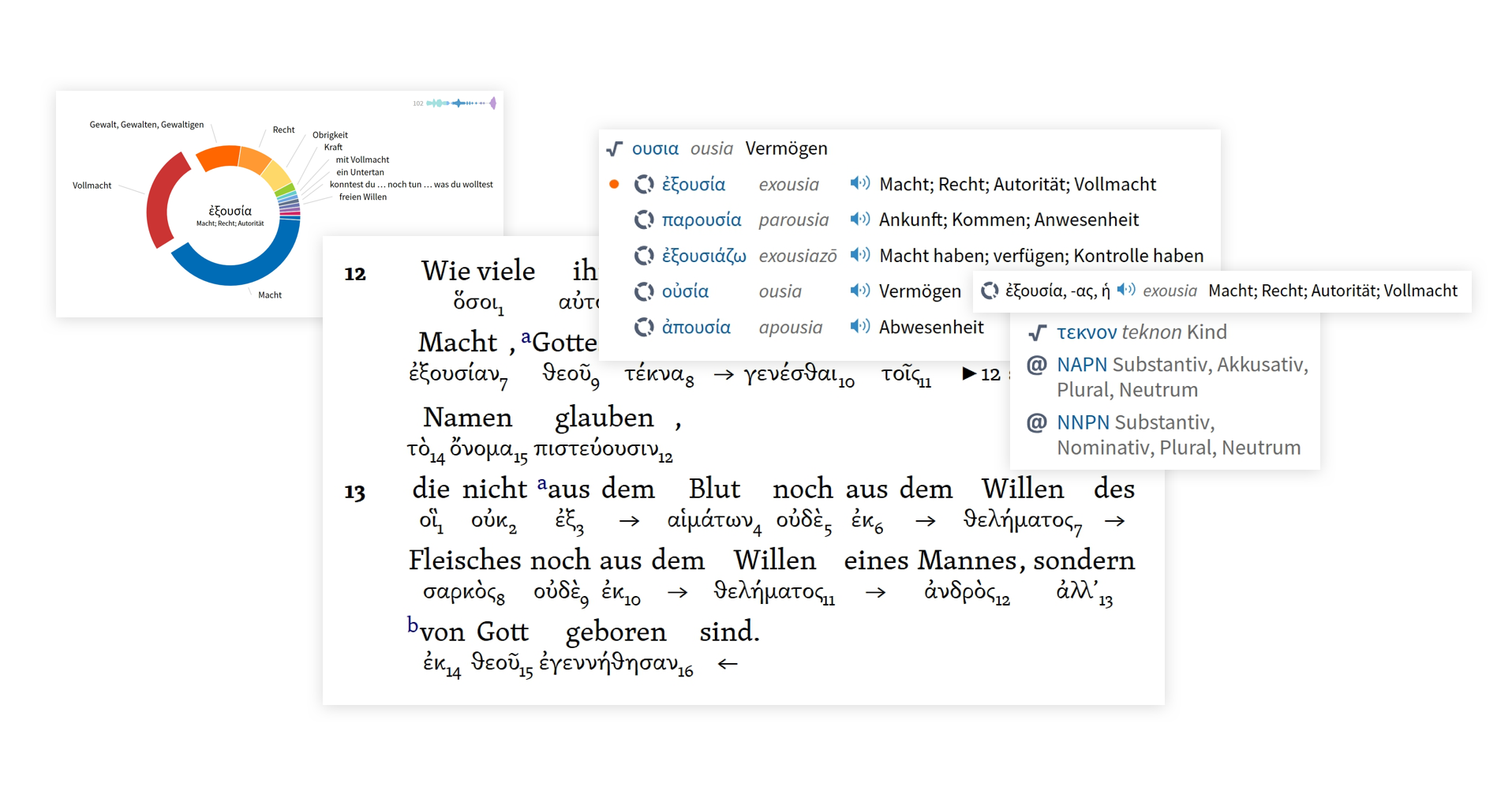Click the orange selected bullet beside ἐξουσία
The height and width of the screenshot is (810, 1512).
(x=614, y=184)
